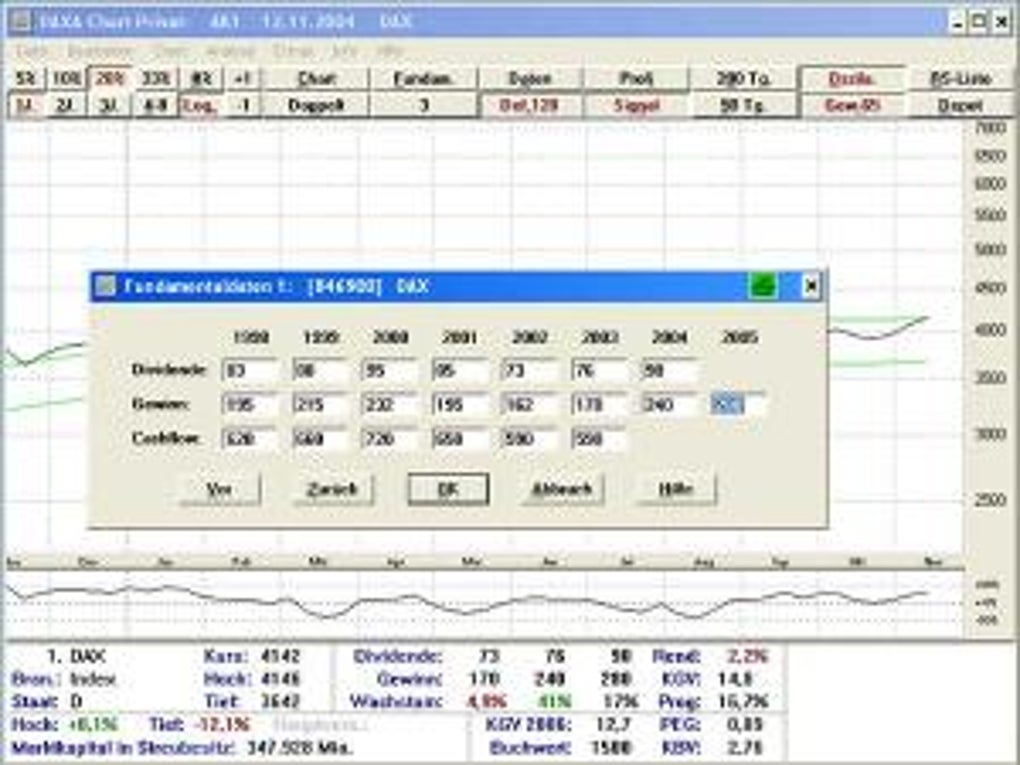Viewport: 1020px width, 765px height.
Task: Select the 4-8 period button
Action: point(155,105)
